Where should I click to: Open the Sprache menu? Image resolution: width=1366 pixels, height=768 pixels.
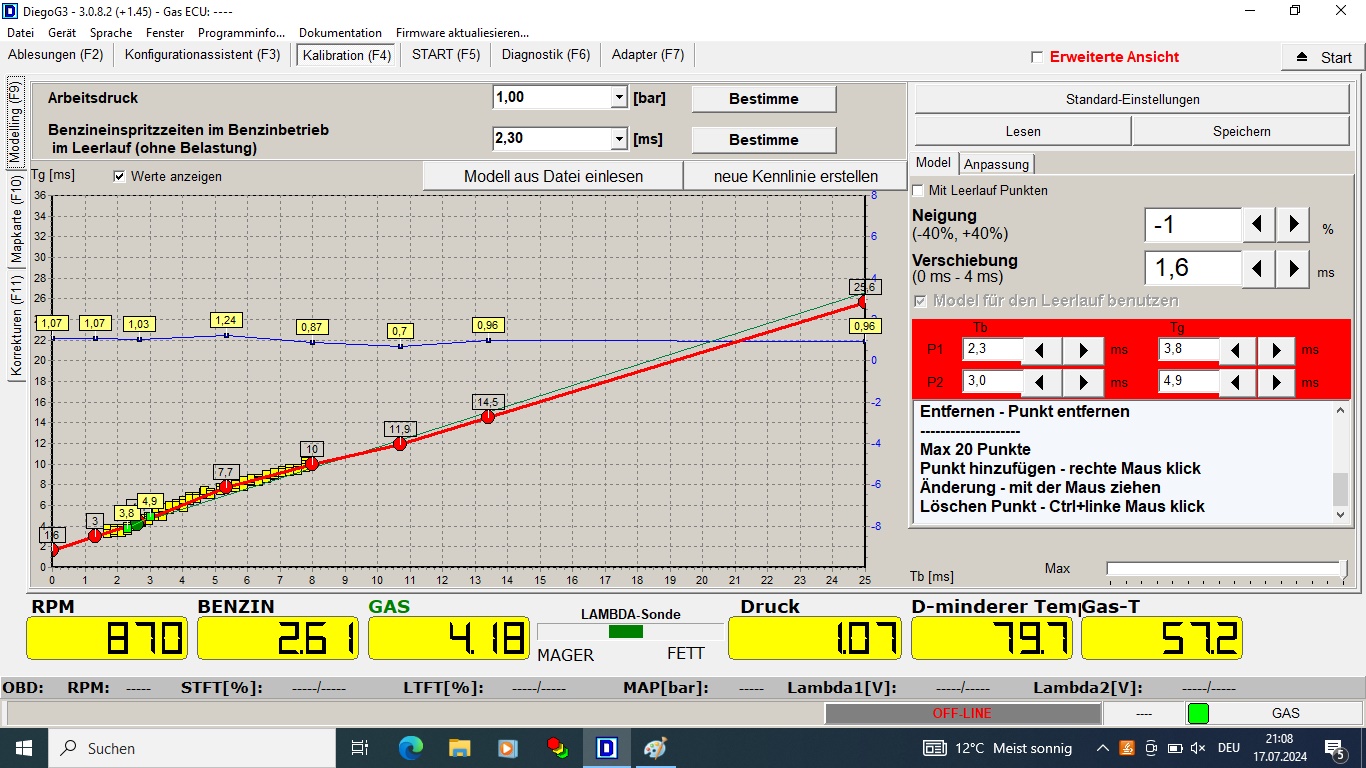click(111, 33)
